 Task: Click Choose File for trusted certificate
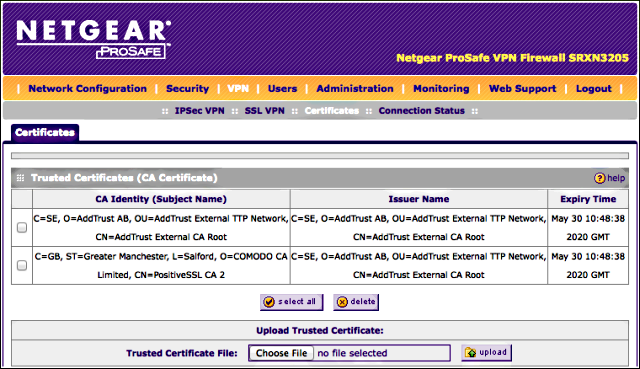coord(281,353)
